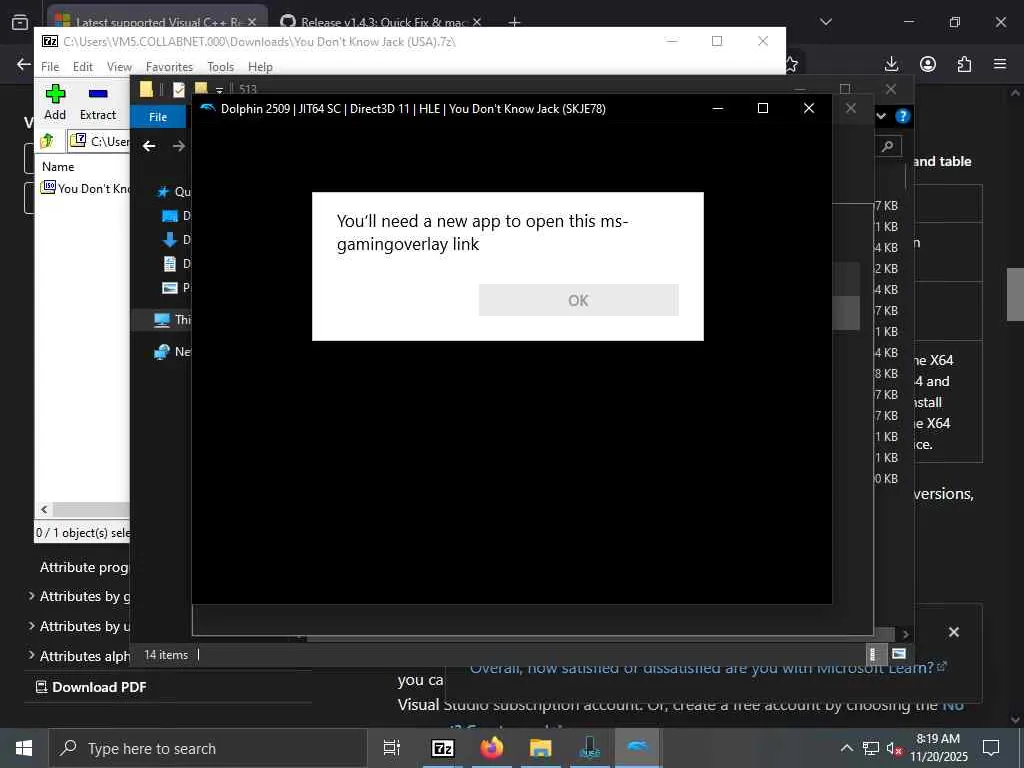The height and width of the screenshot is (768, 1024).
Task: Open the 7-Zip Edit menu
Action: (x=82, y=67)
